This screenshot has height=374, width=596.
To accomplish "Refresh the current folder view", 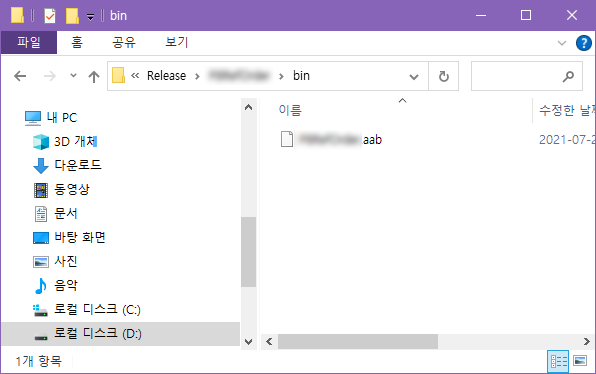I will coord(444,76).
